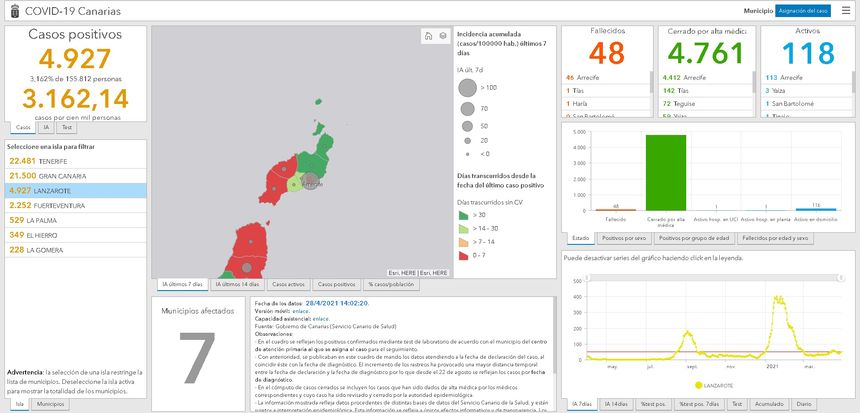Open the Casos activos map tab
The width and height of the screenshot is (860, 413).
click(289, 285)
